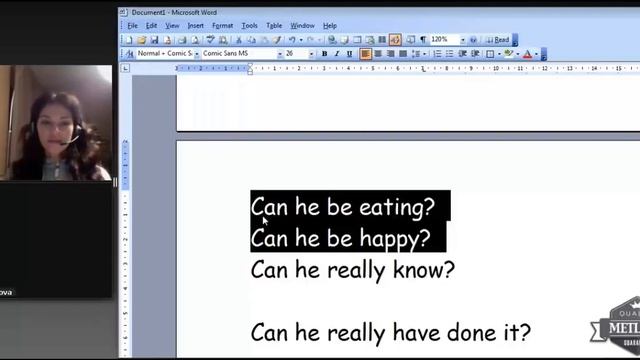Click the Permission icon next to Save
This screenshot has height=360, width=640.
click(167, 40)
